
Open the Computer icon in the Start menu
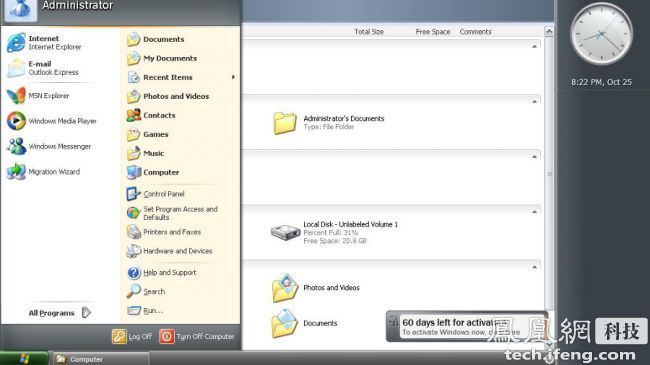point(133,172)
